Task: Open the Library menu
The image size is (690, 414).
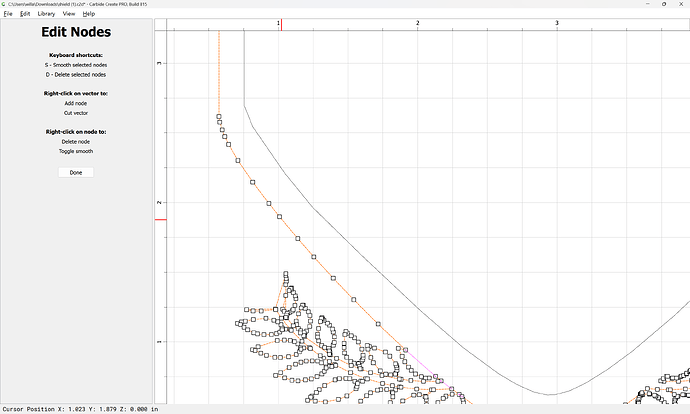Action: [46, 14]
